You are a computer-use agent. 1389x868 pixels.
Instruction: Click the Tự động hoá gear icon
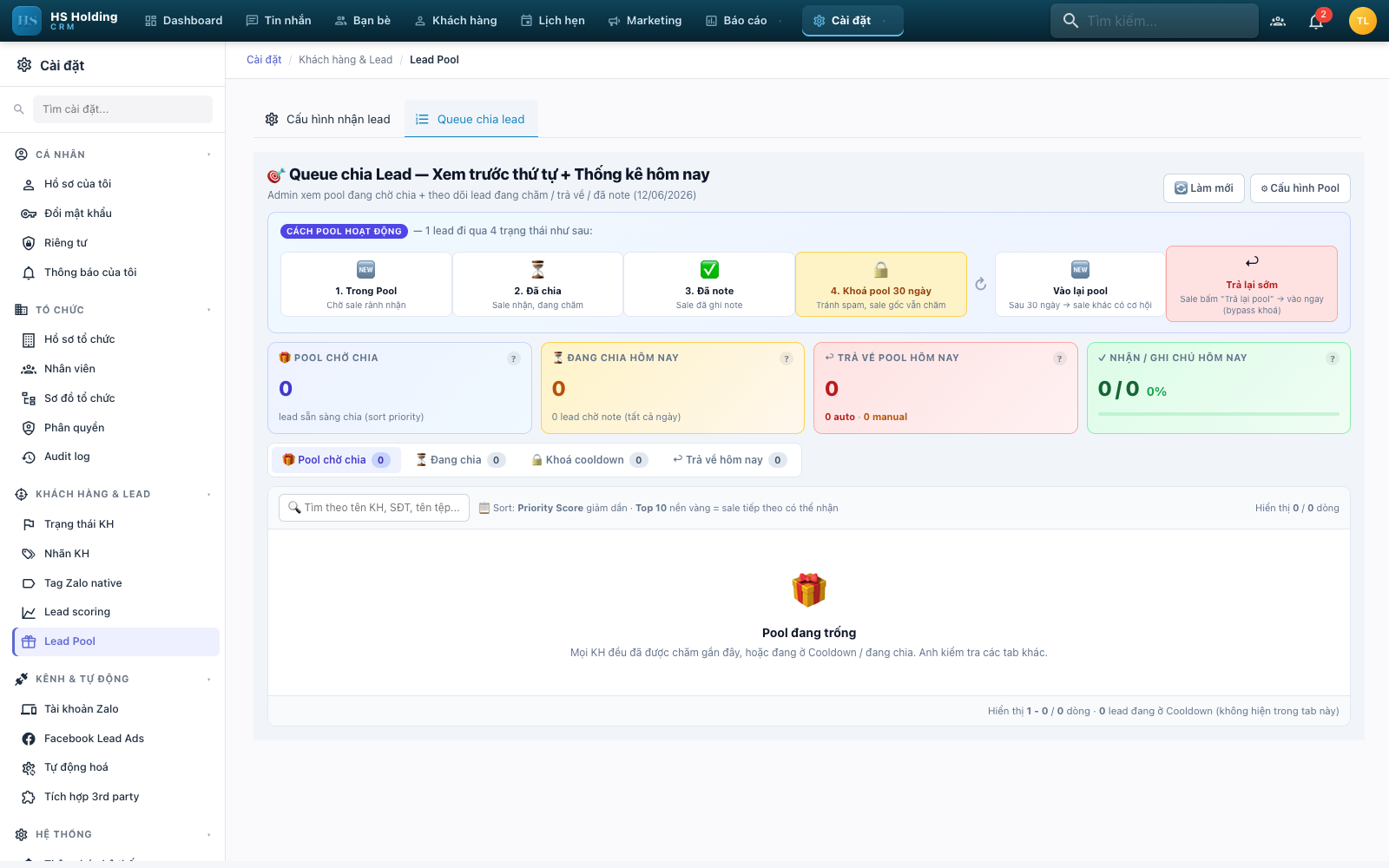[29, 767]
